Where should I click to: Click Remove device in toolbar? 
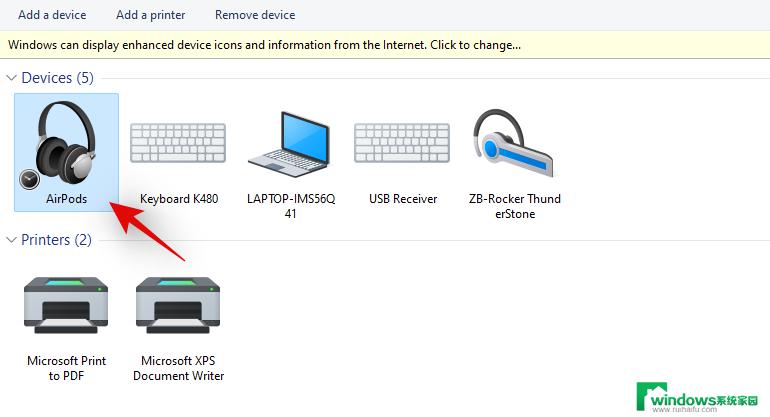pyautogui.click(x=255, y=15)
